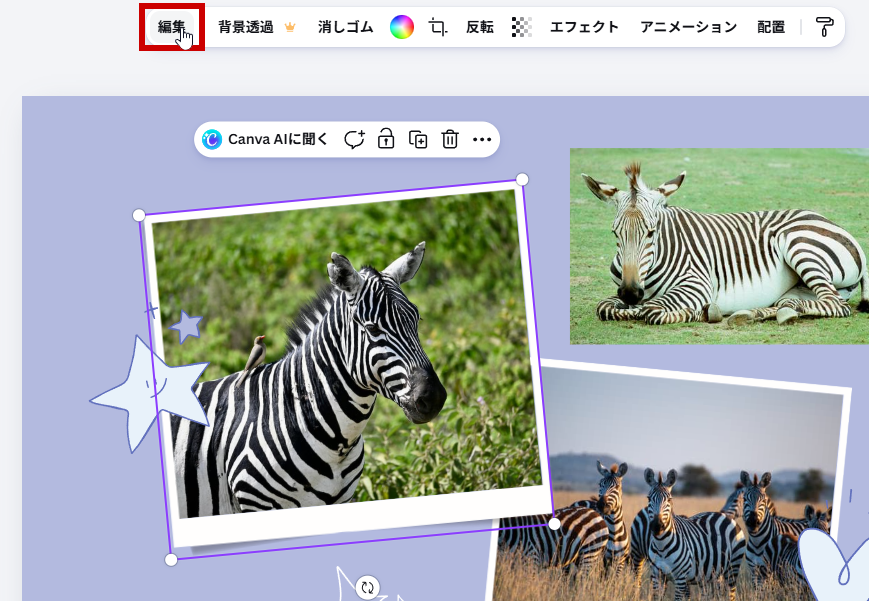869x601 pixels.
Task: Select the small blue star sticker
Action: (186, 327)
